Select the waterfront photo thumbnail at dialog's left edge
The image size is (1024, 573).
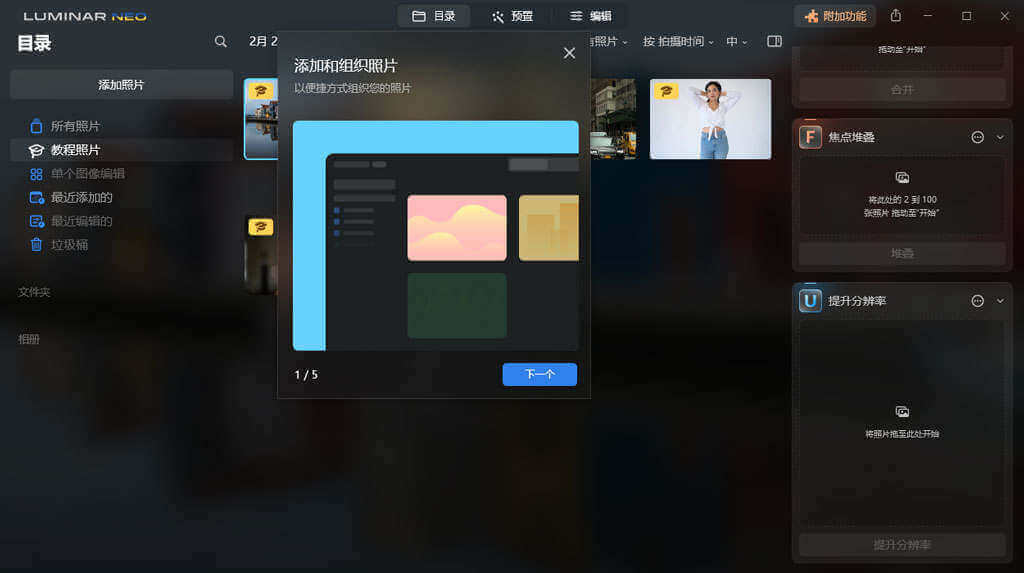click(x=261, y=119)
